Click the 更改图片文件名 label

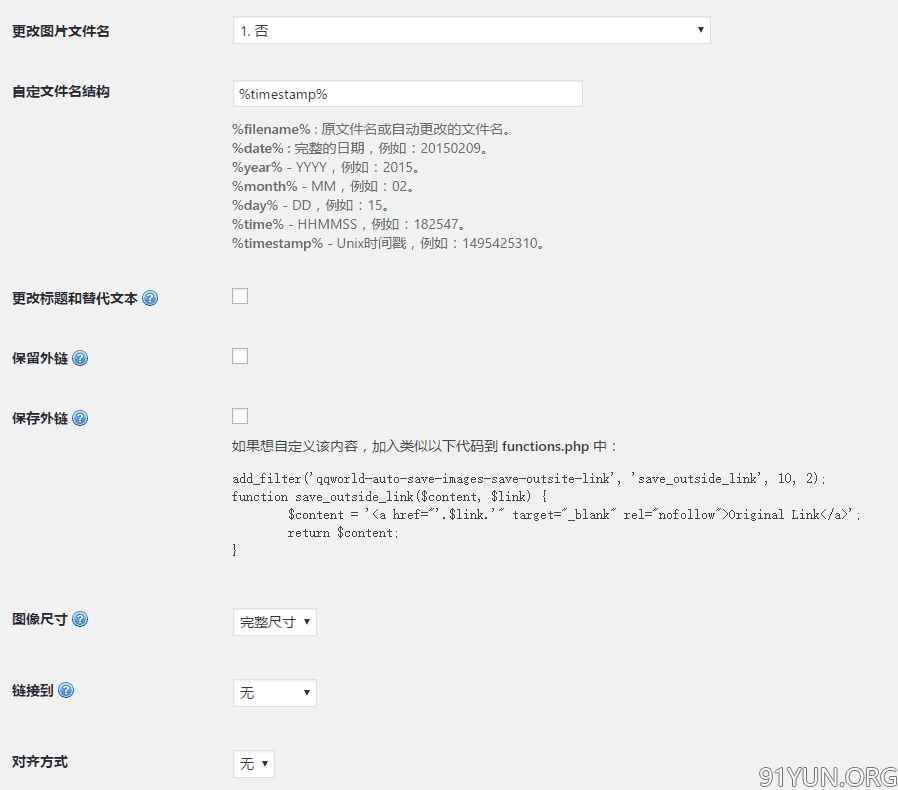coord(61,32)
